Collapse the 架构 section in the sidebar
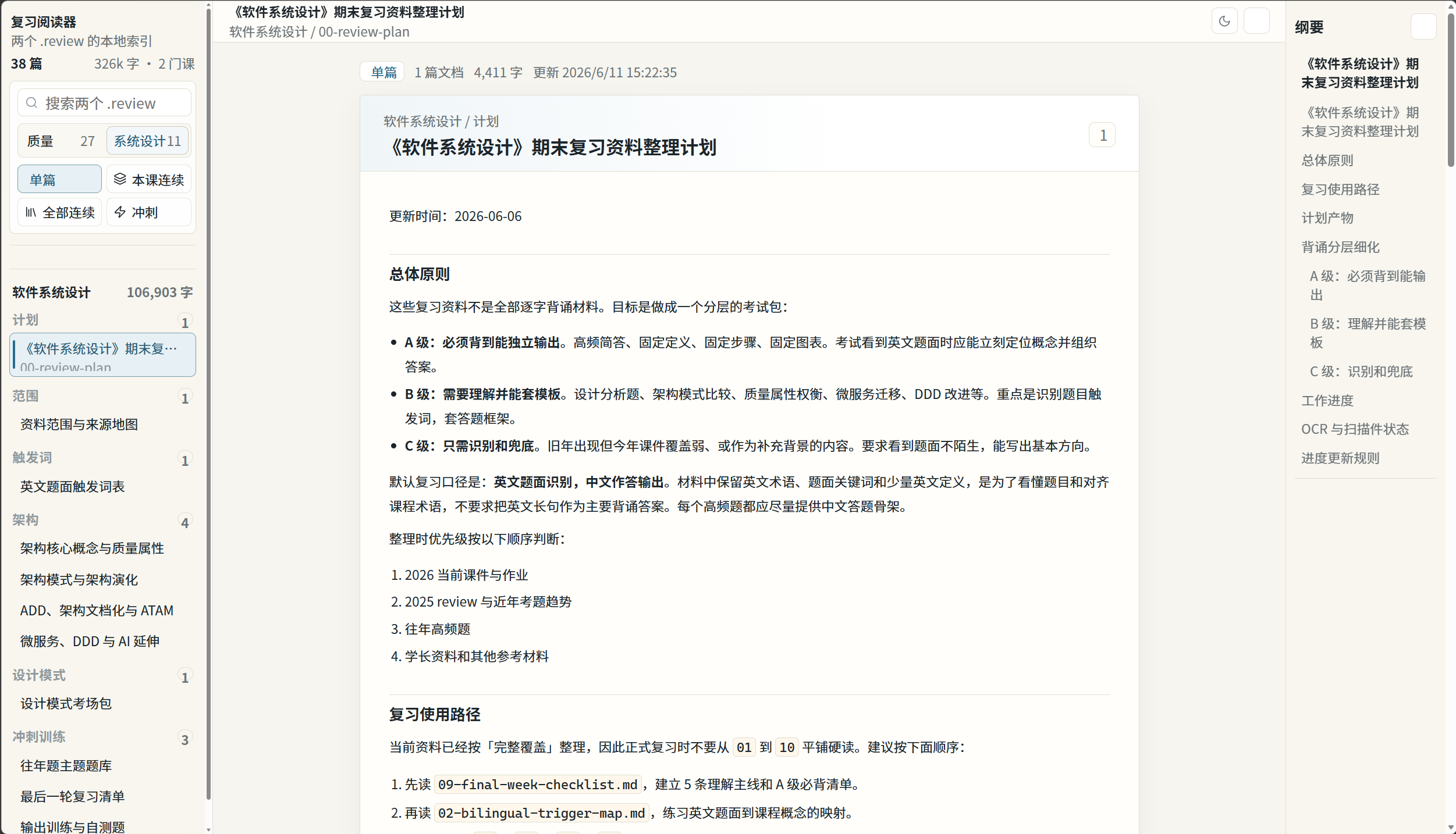 click(102, 521)
